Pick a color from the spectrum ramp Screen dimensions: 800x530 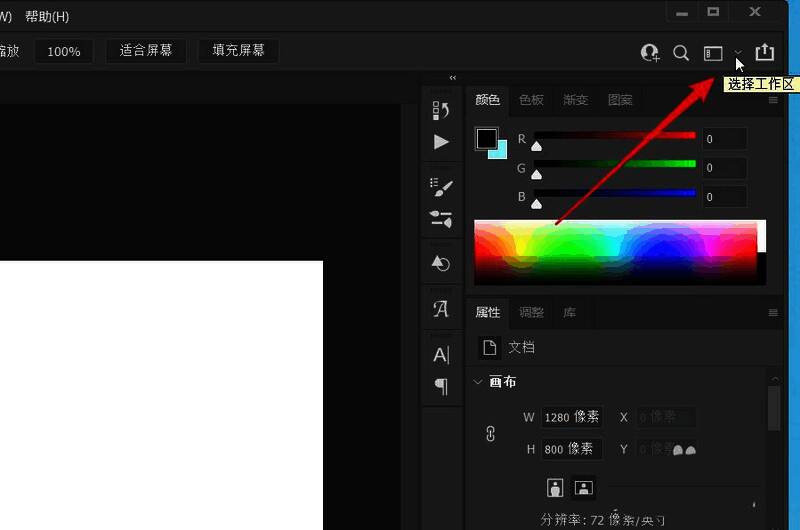click(620, 252)
